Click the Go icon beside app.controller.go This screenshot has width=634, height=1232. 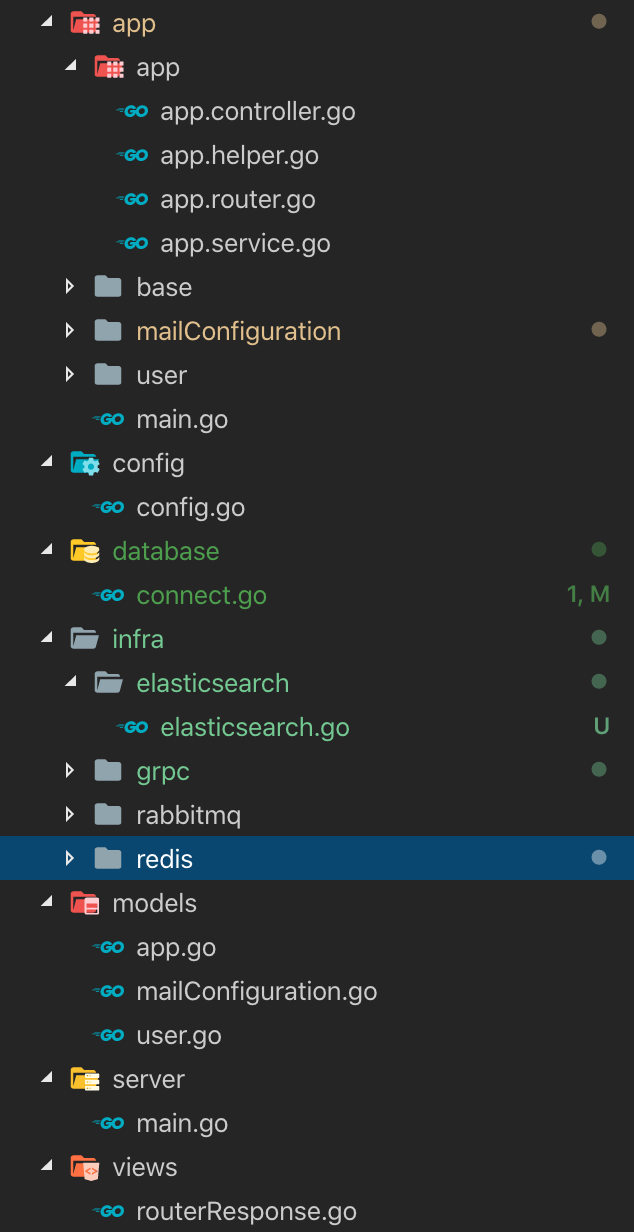[x=131, y=111]
